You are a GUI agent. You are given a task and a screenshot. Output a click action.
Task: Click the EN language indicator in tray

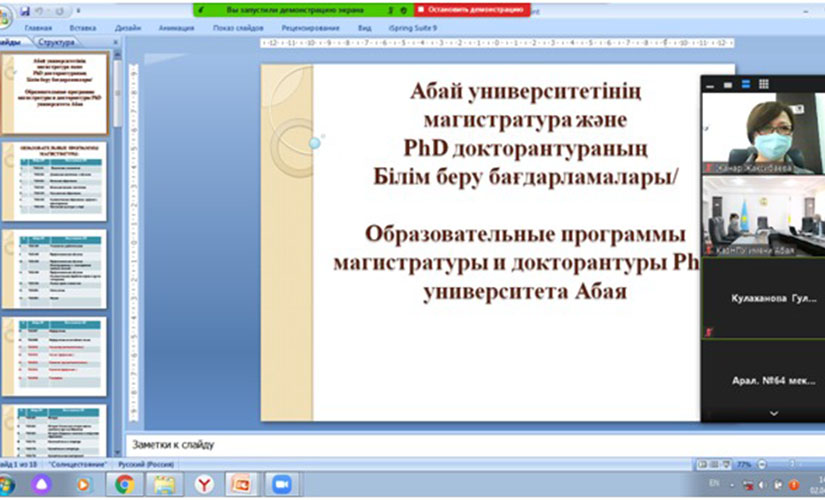[714, 483]
